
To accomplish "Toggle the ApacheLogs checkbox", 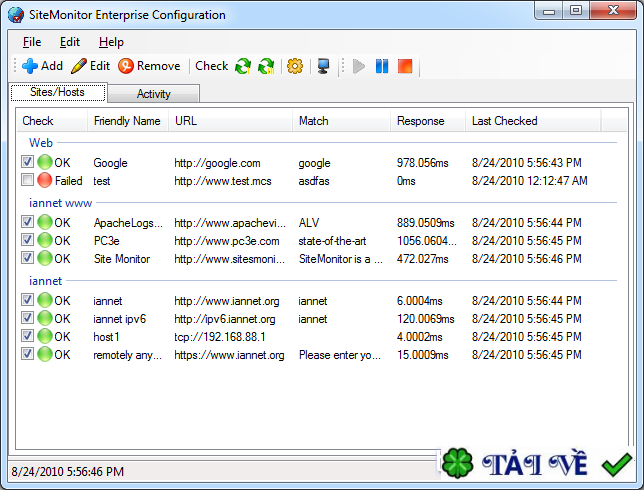I will 28,222.
